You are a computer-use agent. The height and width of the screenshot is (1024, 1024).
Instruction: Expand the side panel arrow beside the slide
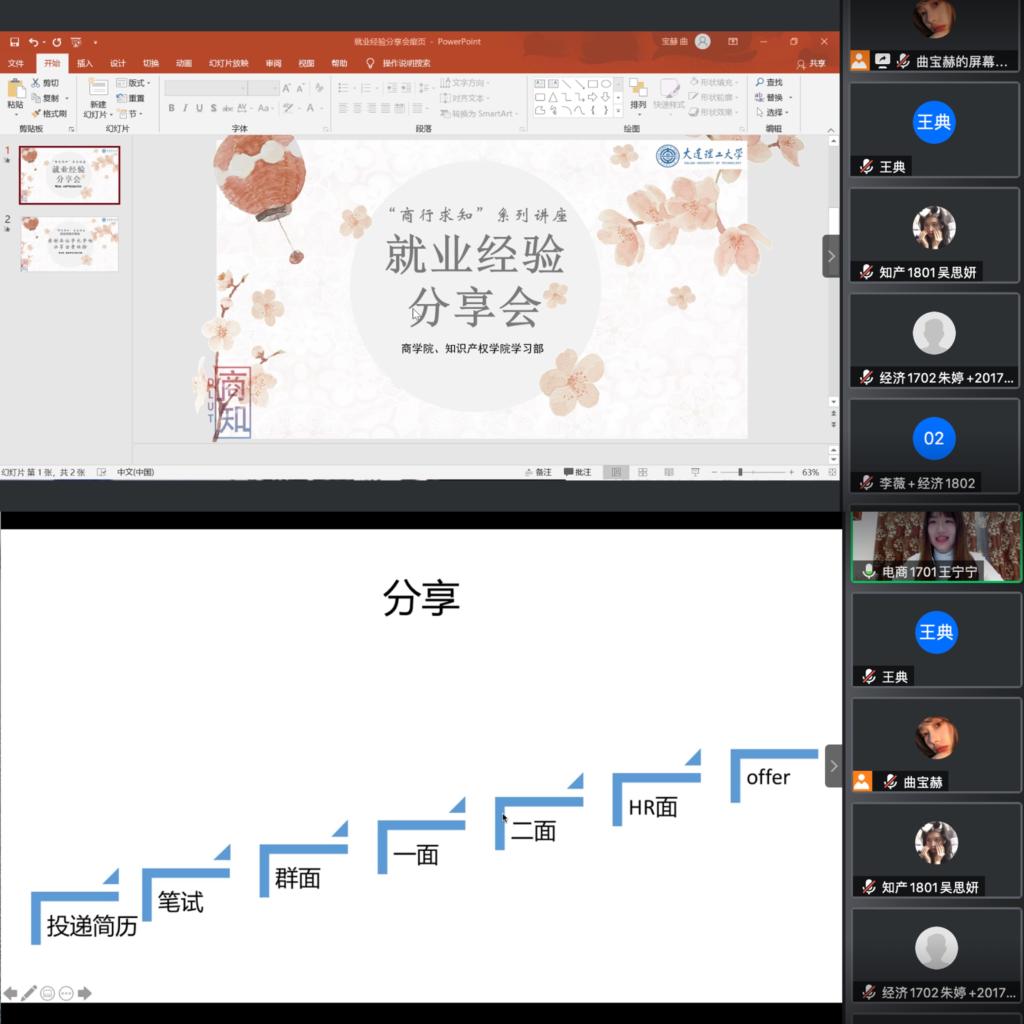tap(830, 256)
